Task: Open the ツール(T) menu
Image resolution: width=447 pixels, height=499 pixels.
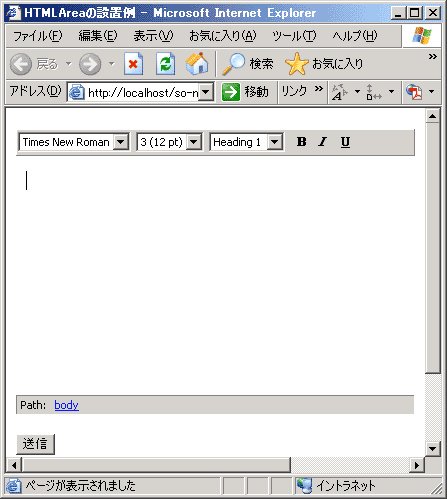Action: pos(294,36)
